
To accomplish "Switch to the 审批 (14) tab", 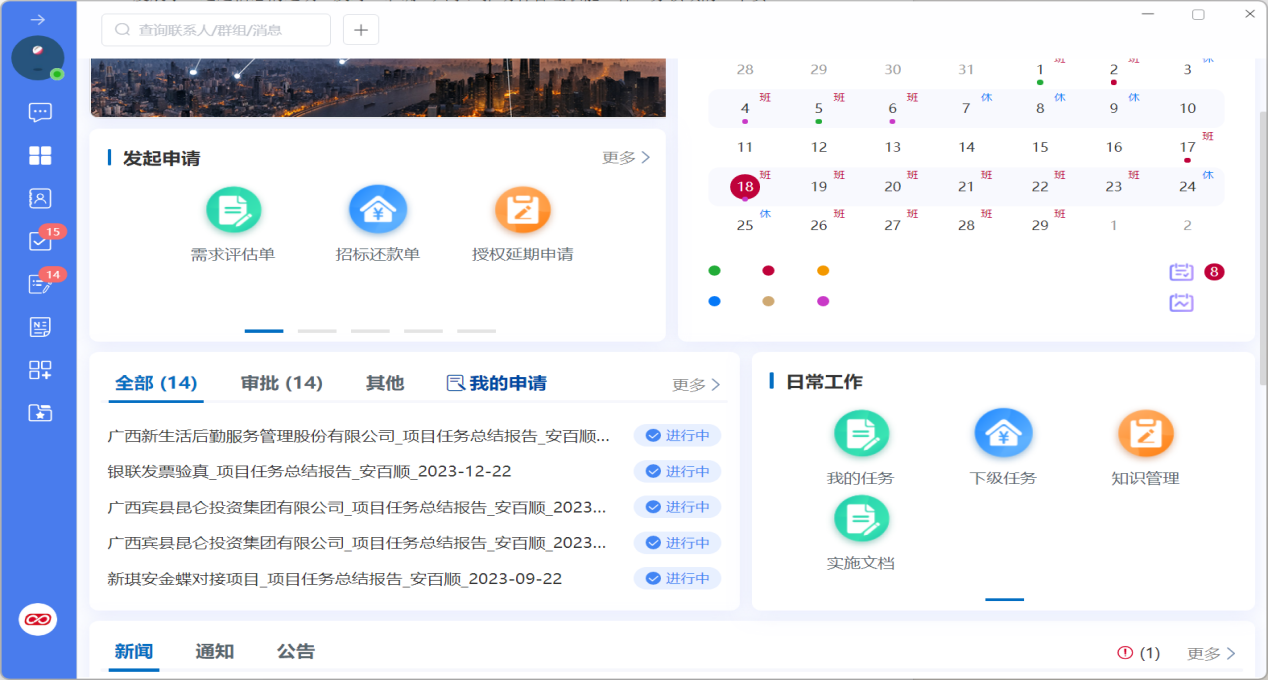I will (281, 383).
